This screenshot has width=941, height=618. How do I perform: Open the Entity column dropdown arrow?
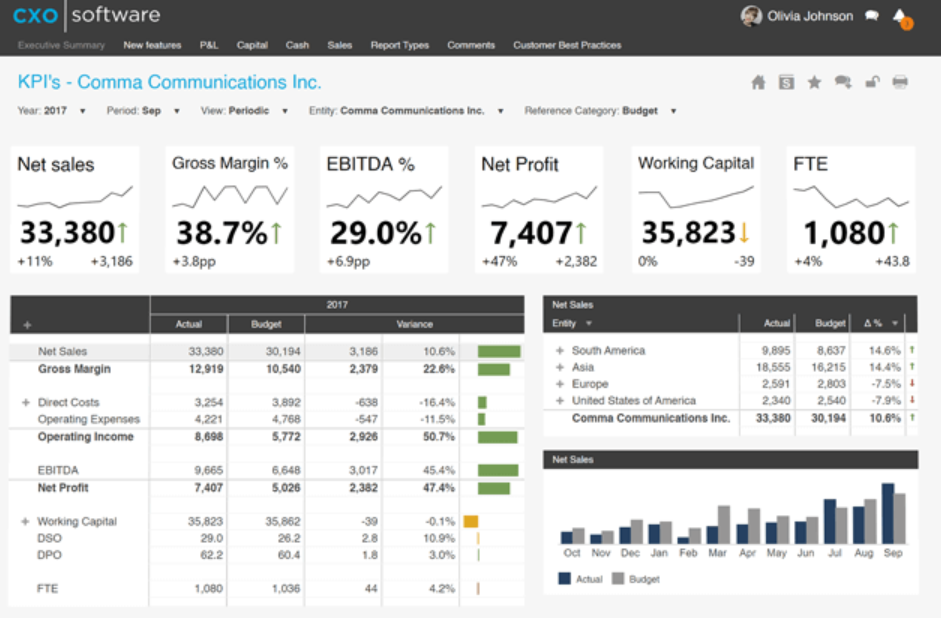[589, 323]
